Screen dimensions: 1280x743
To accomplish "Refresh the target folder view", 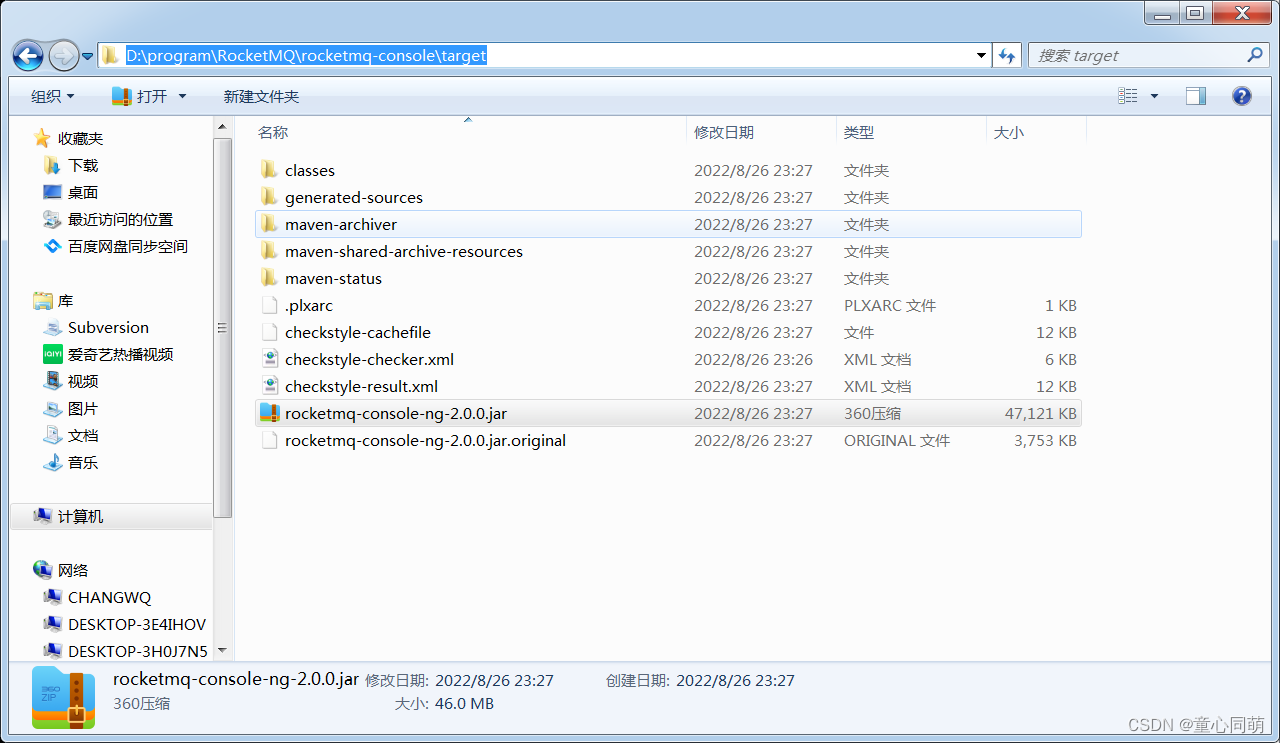I will [1006, 56].
